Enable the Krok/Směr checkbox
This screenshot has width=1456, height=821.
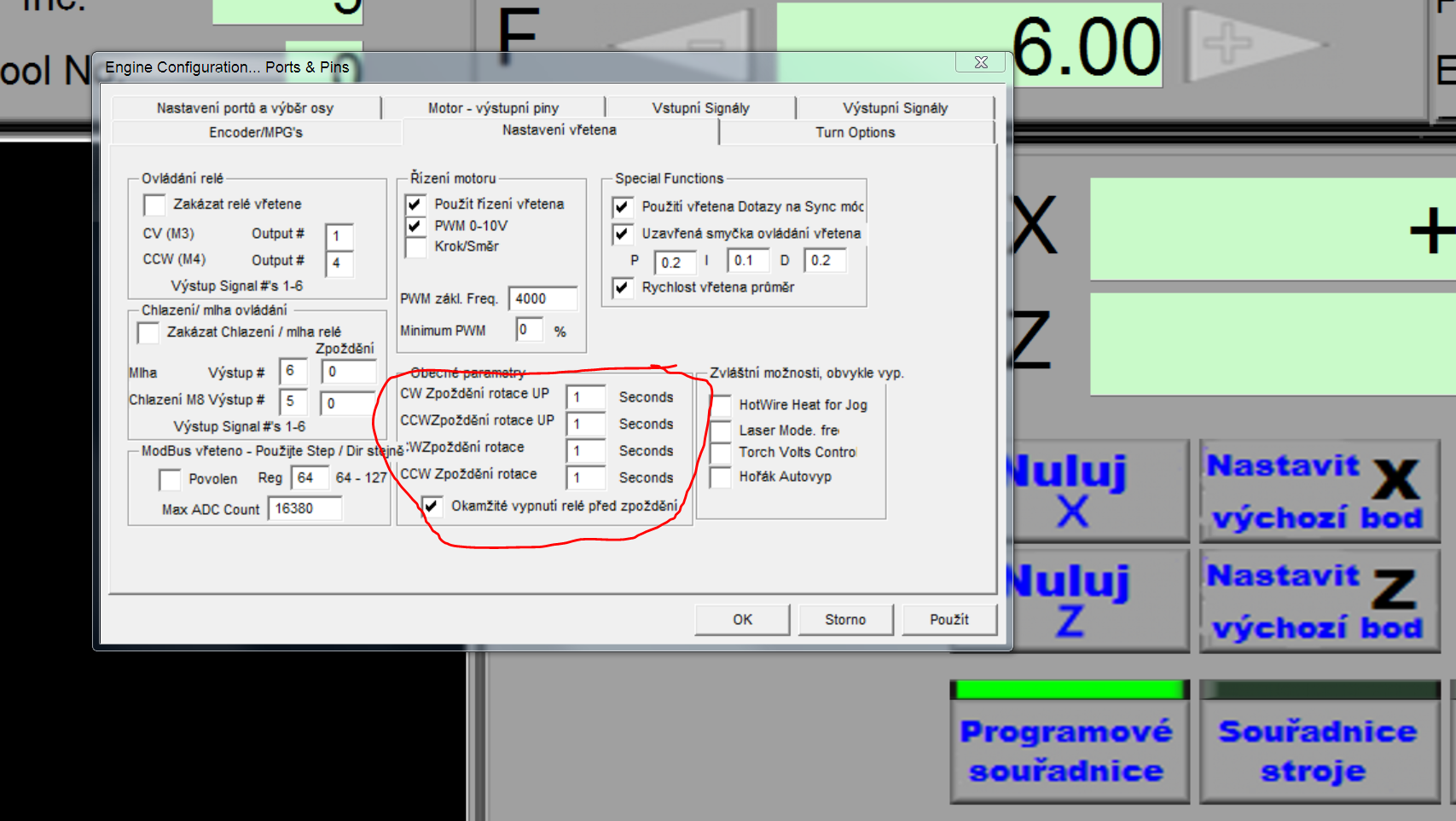pyautogui.click(x=415, y=247)
